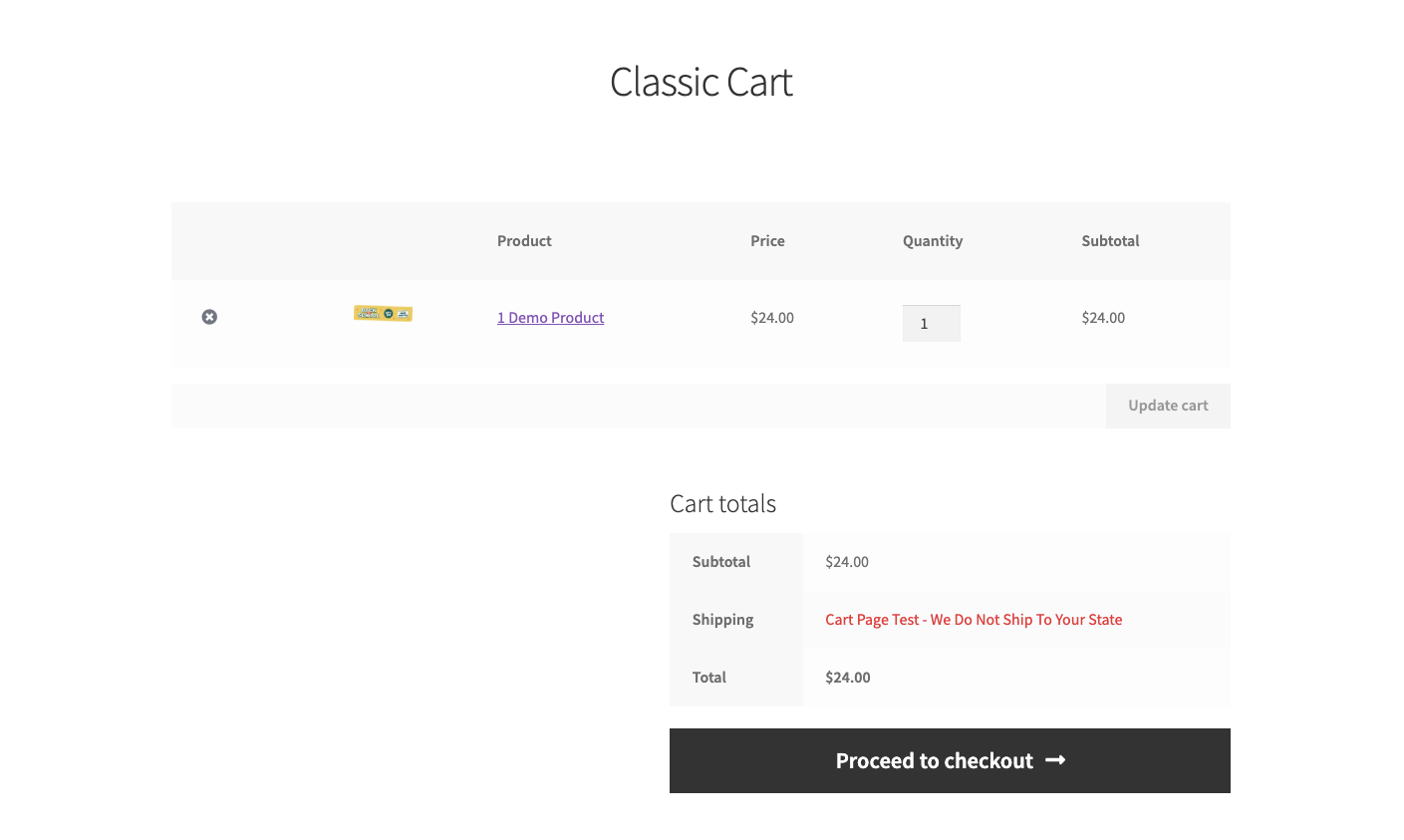1404x840 pixels.
Task: Click the Price column header
Action: click(767, 241)
